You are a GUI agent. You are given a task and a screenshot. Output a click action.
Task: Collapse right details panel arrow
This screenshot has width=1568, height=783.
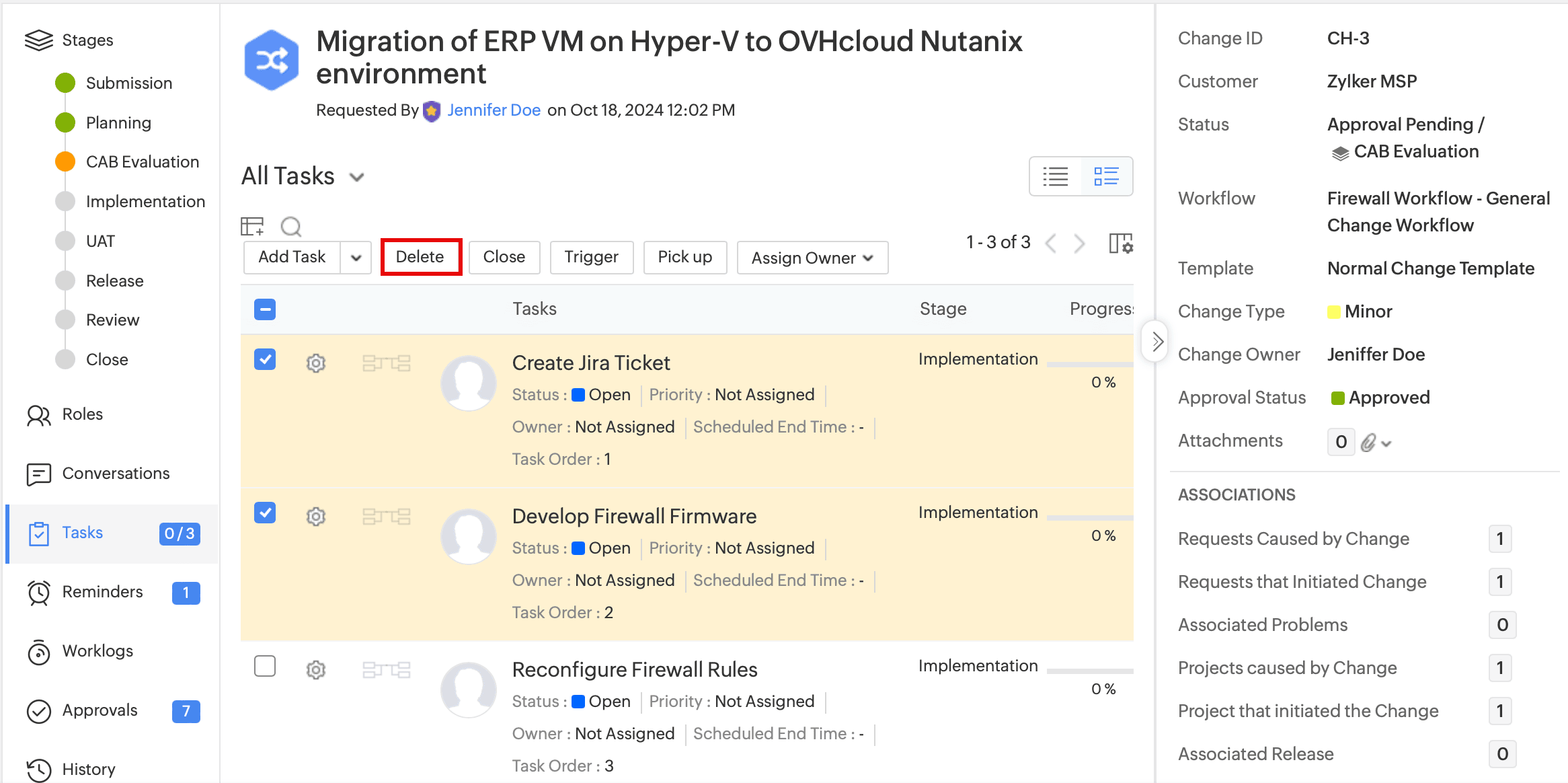(x=1156, y=342)
